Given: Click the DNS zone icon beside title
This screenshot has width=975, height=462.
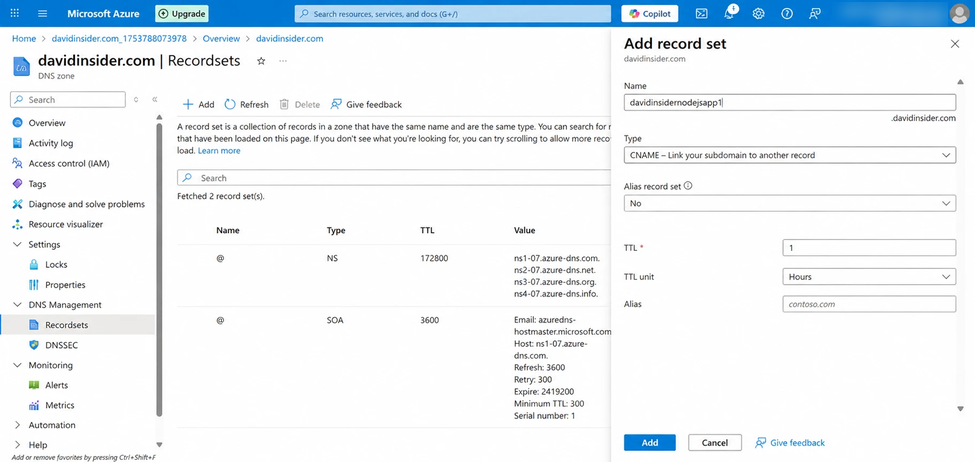Looking at the screenshot, I should [22, 65].
